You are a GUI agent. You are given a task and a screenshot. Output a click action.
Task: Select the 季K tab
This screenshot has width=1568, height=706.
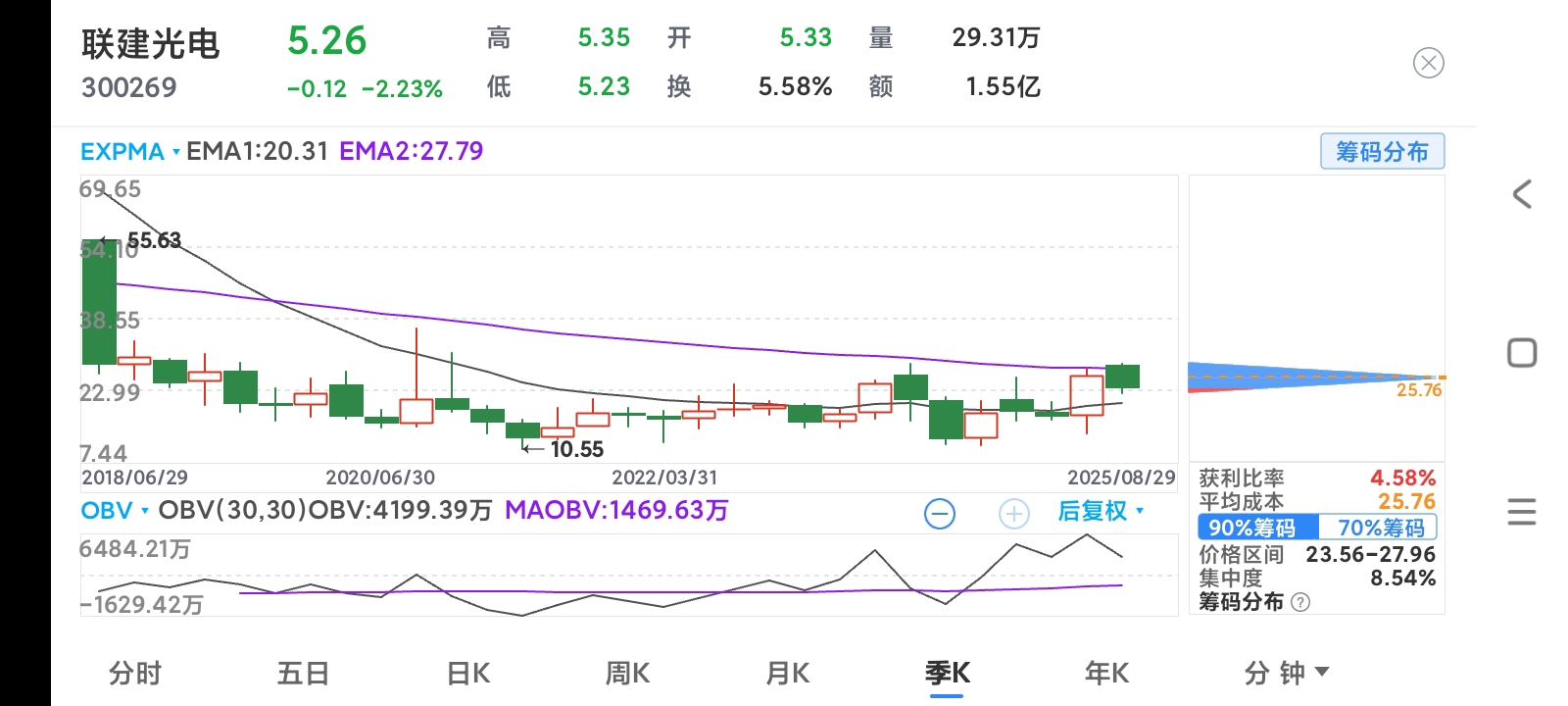pyautogui.click(x=948, y=673)
